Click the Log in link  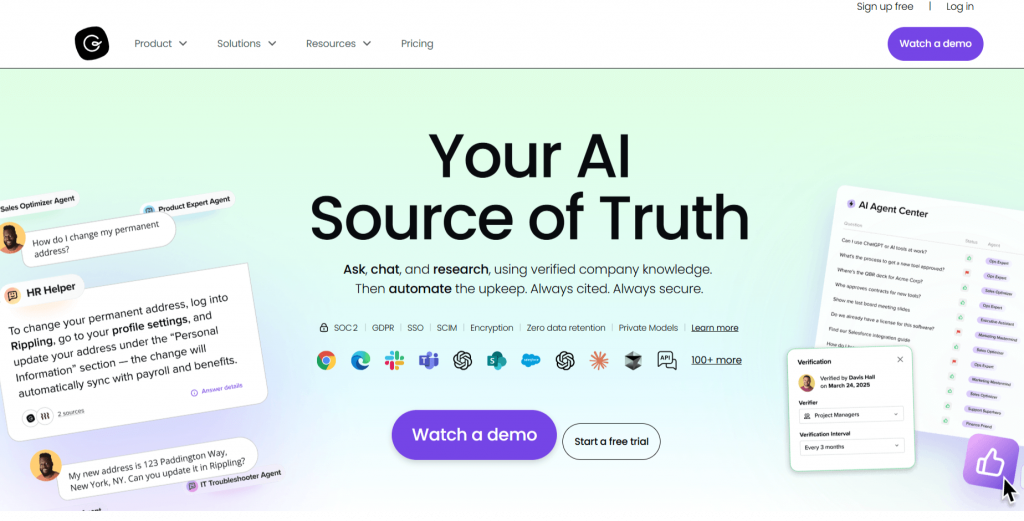point(959,7)
